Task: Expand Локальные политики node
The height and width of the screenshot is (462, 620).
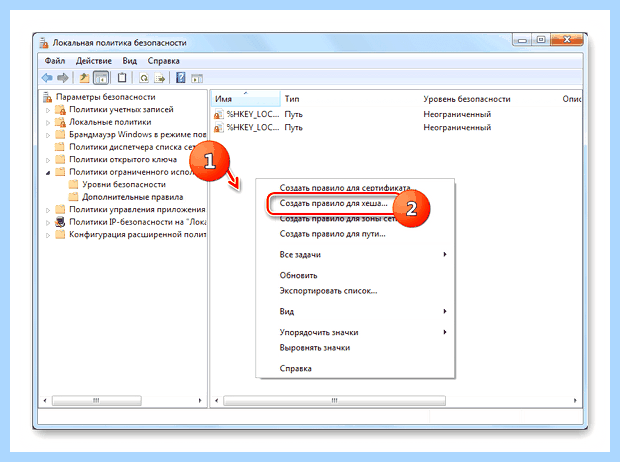Action: point(48,123)
